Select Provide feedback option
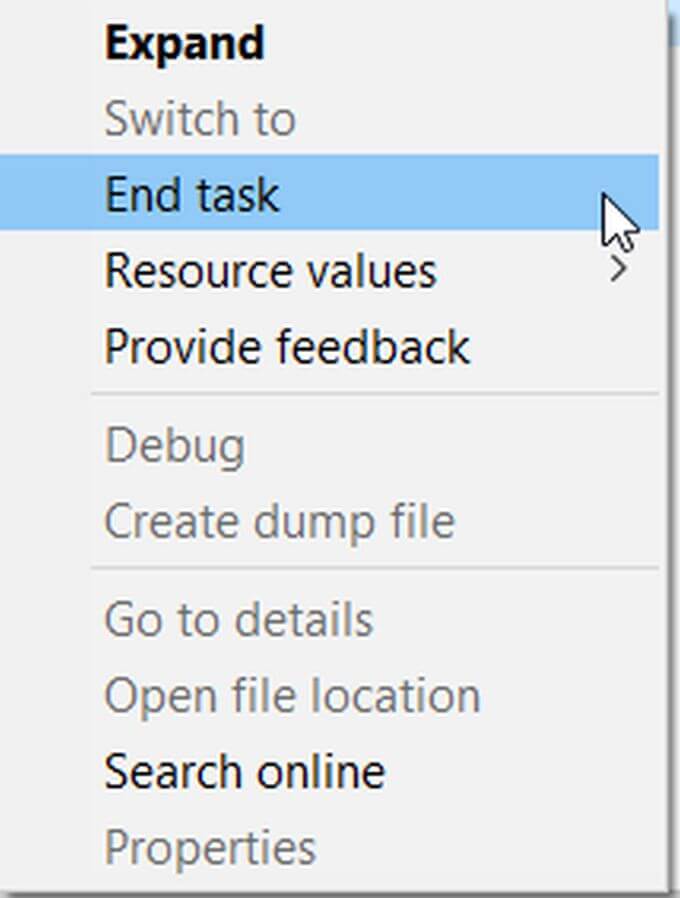The height and width of the screenshot is (898, 680). (x=287, y=347)
